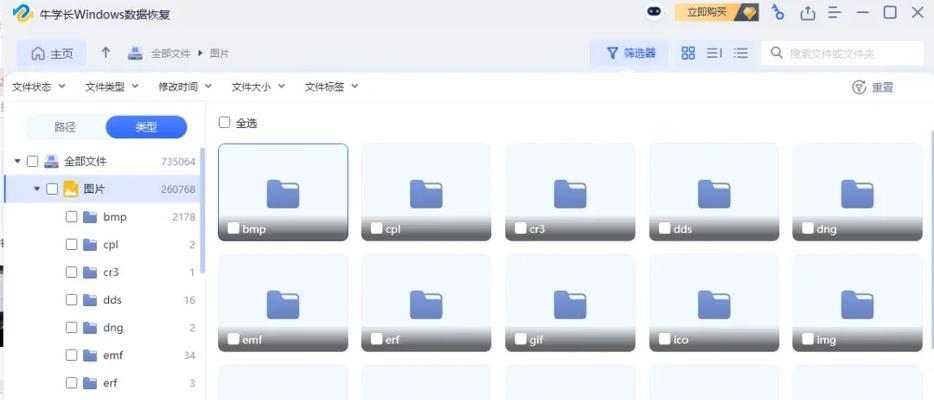
Task: Open the 文件类型 filter dropdown
Action: (x=112, y=87)
